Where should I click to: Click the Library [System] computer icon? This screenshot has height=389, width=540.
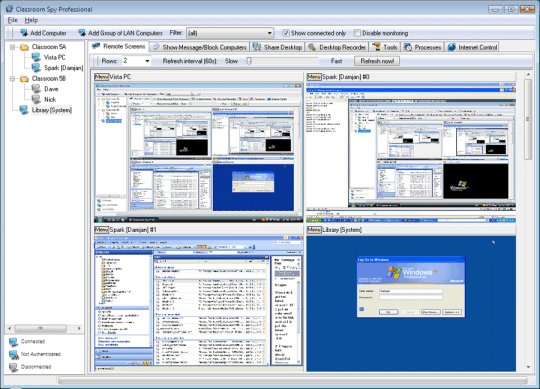pyautogui.click(x=24, y=110)
